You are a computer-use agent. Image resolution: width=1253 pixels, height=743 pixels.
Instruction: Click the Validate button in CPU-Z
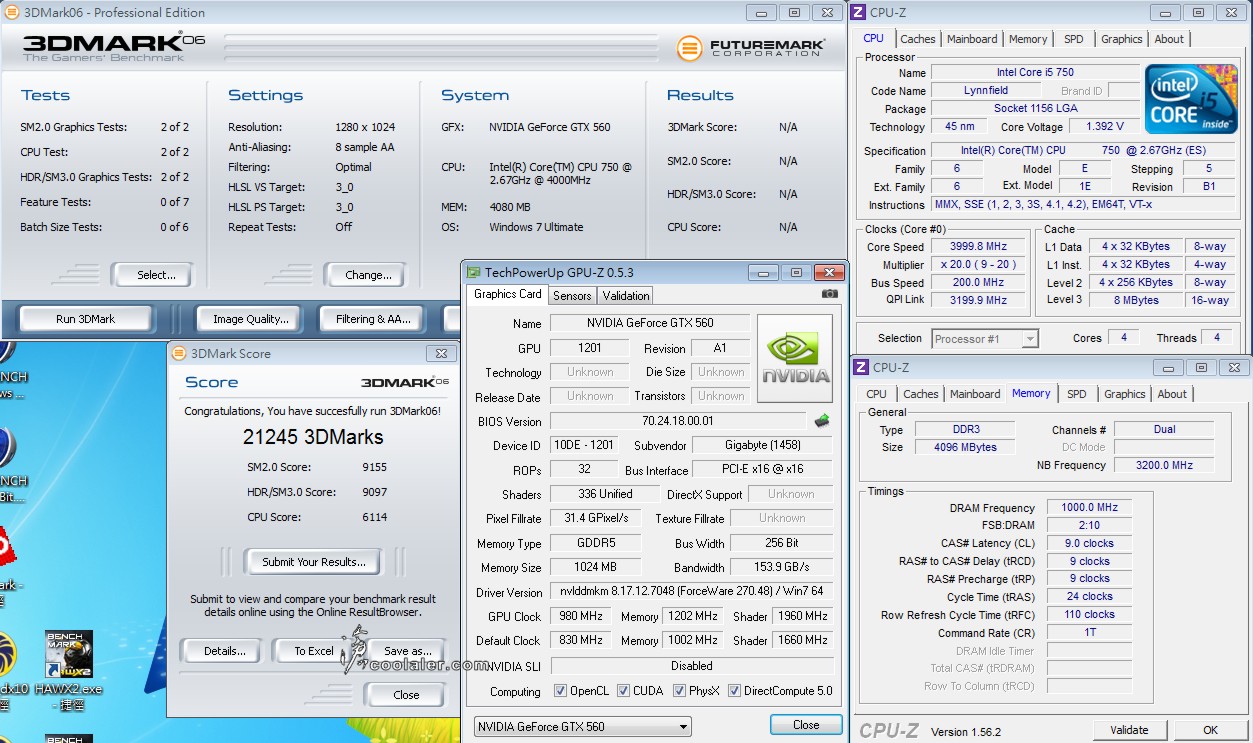coord(1129,730)
